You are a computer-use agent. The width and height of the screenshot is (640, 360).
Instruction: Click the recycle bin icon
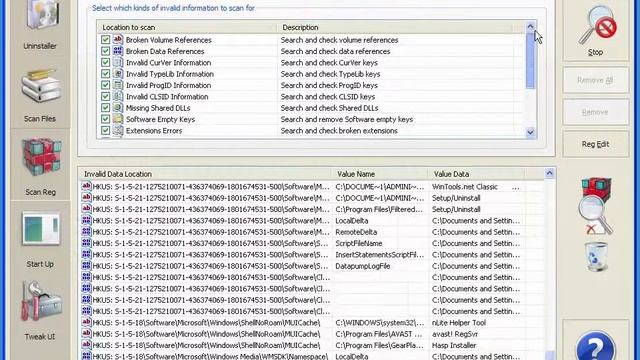tap(596, 256)
